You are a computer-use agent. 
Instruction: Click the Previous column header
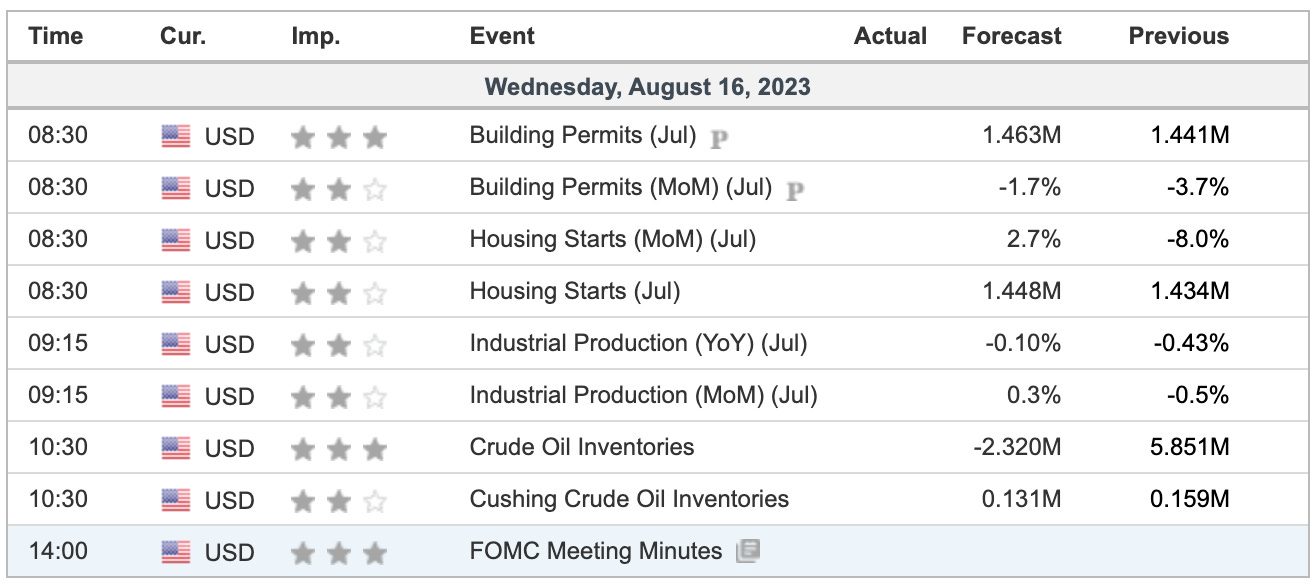click(x=1179, y=36)
